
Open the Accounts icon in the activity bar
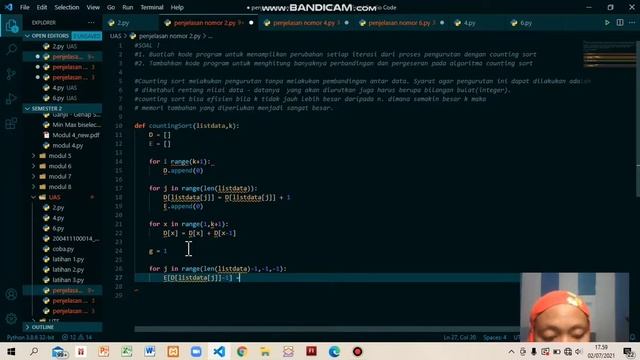tap(11, 294)
